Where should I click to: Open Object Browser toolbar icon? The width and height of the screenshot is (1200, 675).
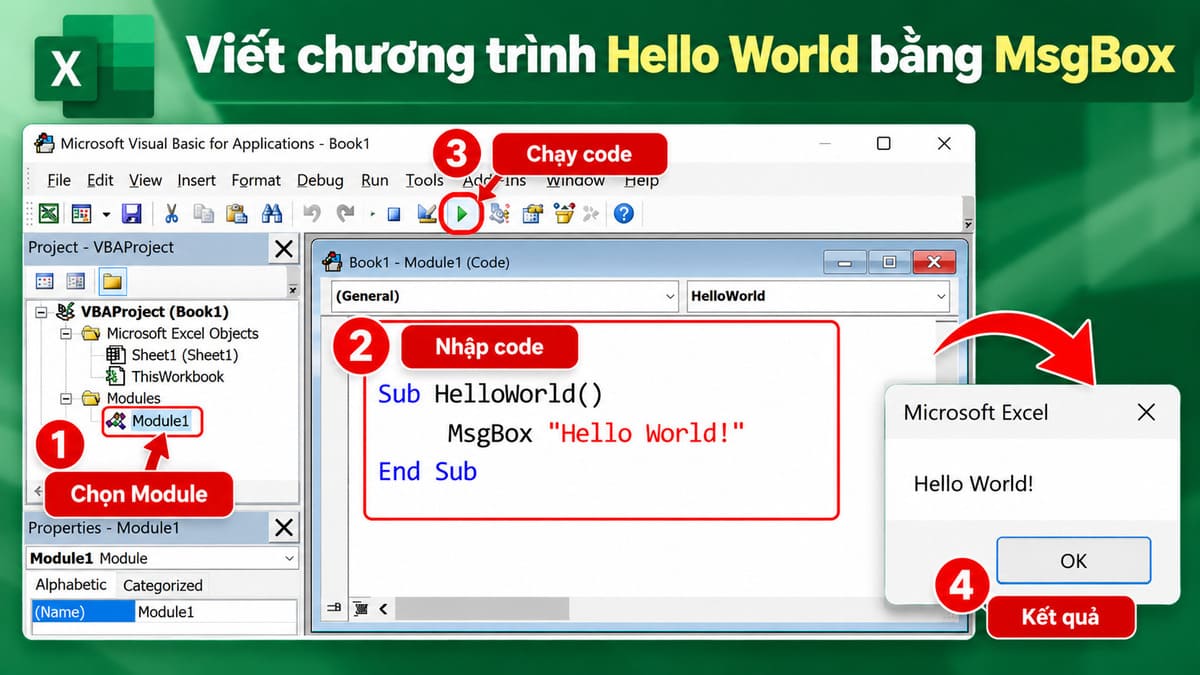(x=564, y=213)
